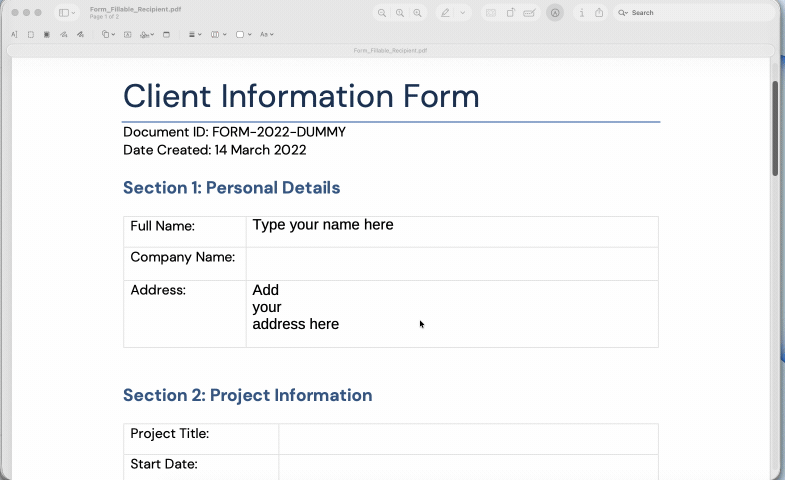
Task: Rotate the page with the rotate icon
Action: pyautogui.click(x=510, y=13)
